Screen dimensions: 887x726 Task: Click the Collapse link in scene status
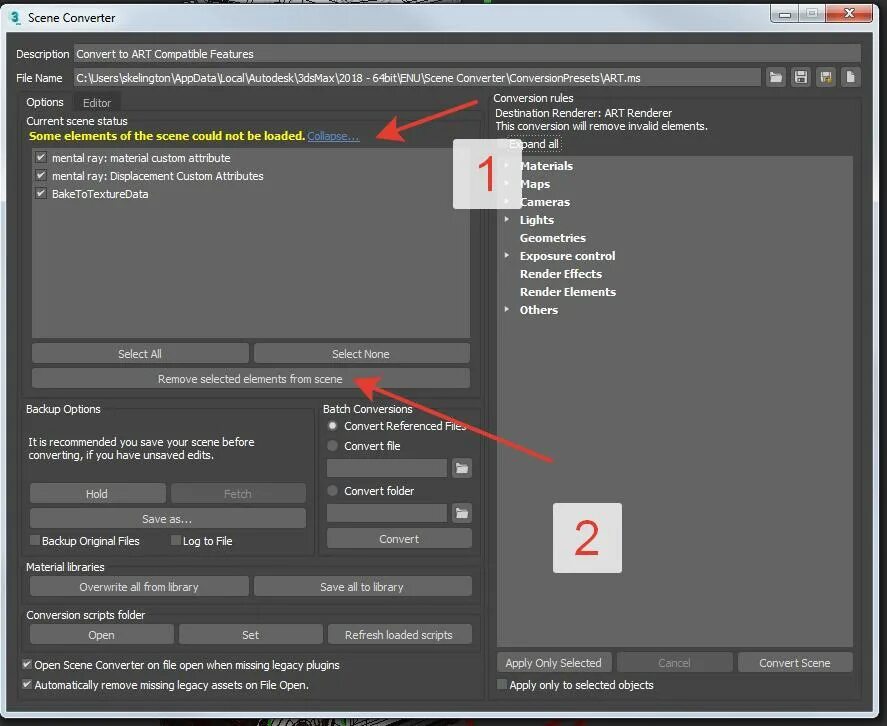click(333, 136)
